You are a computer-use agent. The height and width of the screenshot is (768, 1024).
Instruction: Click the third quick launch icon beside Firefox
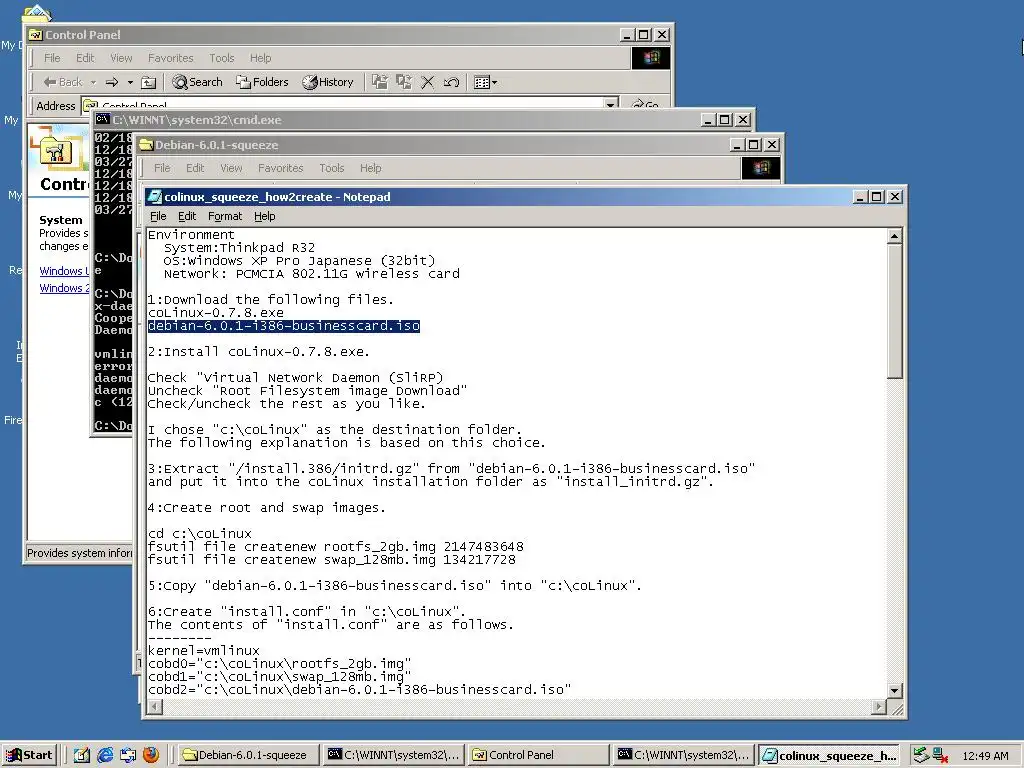pyautogui.click(x=128, y=755)
